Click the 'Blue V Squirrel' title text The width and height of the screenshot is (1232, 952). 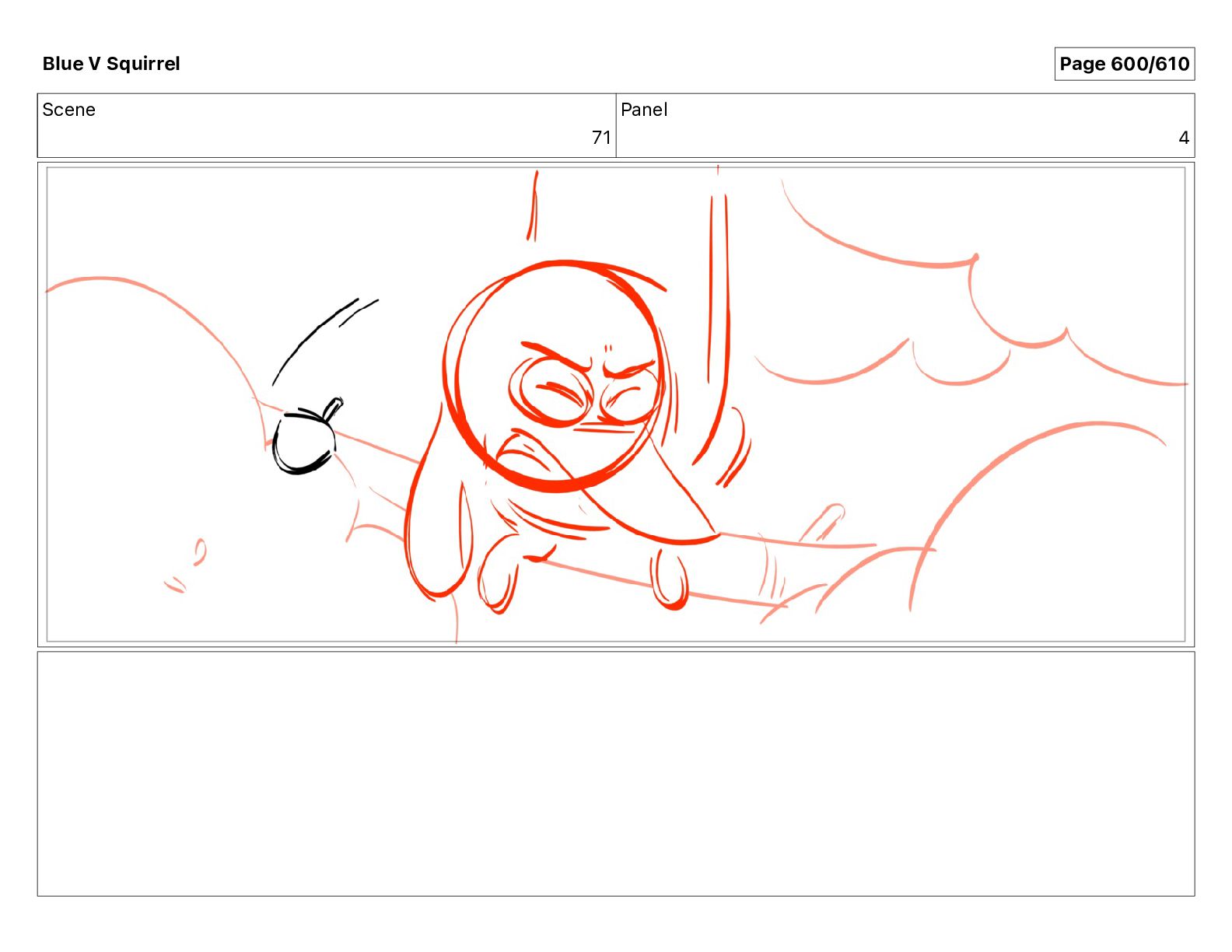pos(111,64)
